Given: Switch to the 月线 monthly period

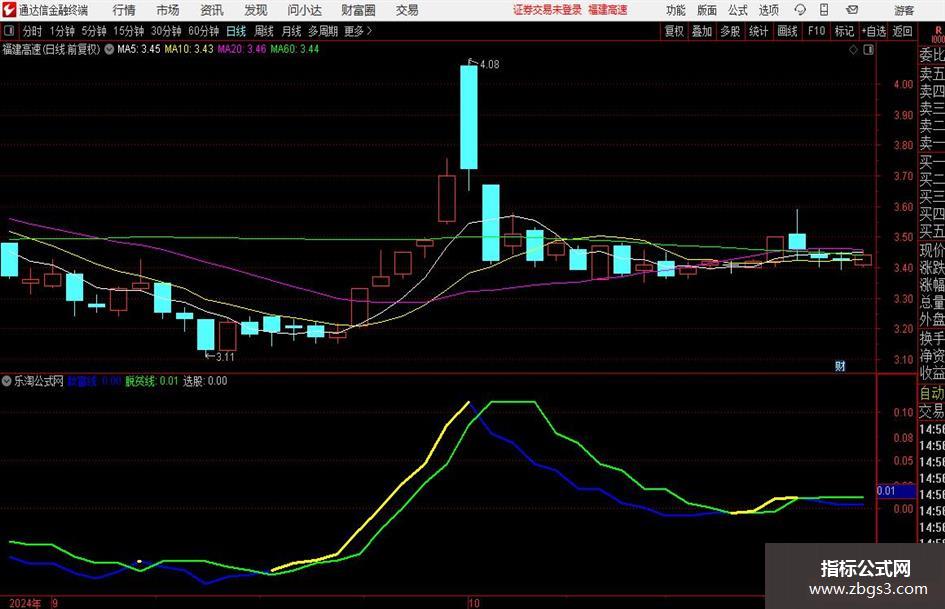Looking at the screenshot, I should pos(291,31).
